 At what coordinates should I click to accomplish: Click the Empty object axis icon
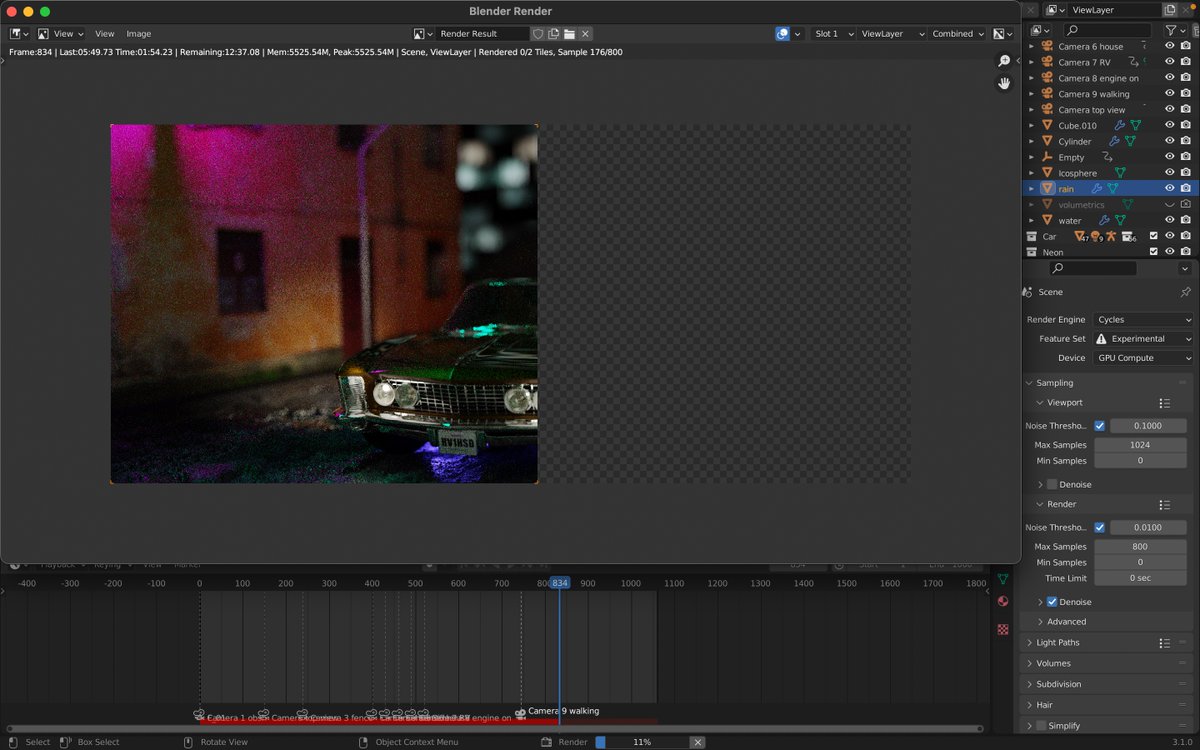point(1047,157)
